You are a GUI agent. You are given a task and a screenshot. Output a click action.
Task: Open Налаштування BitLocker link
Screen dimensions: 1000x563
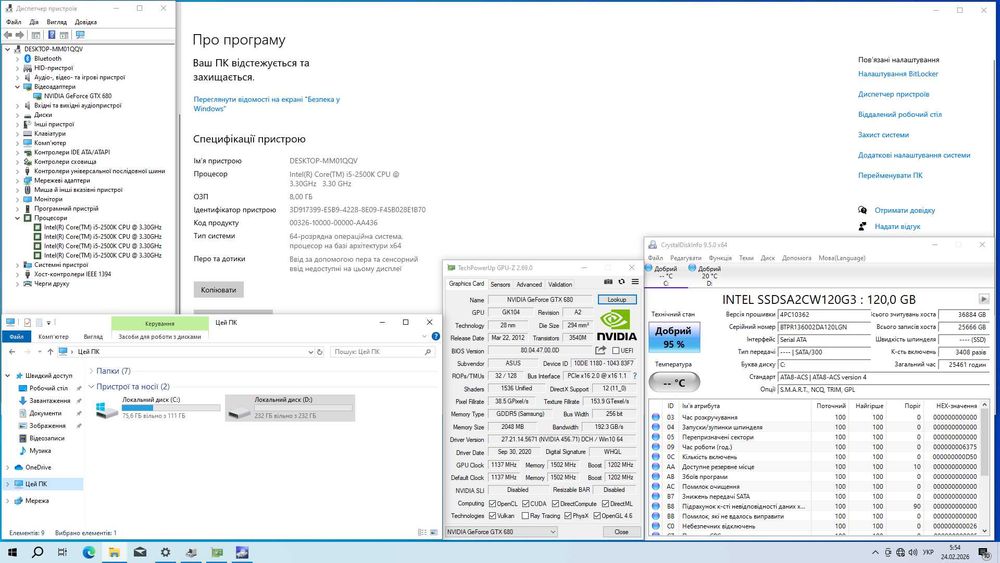tap(898, 73)
